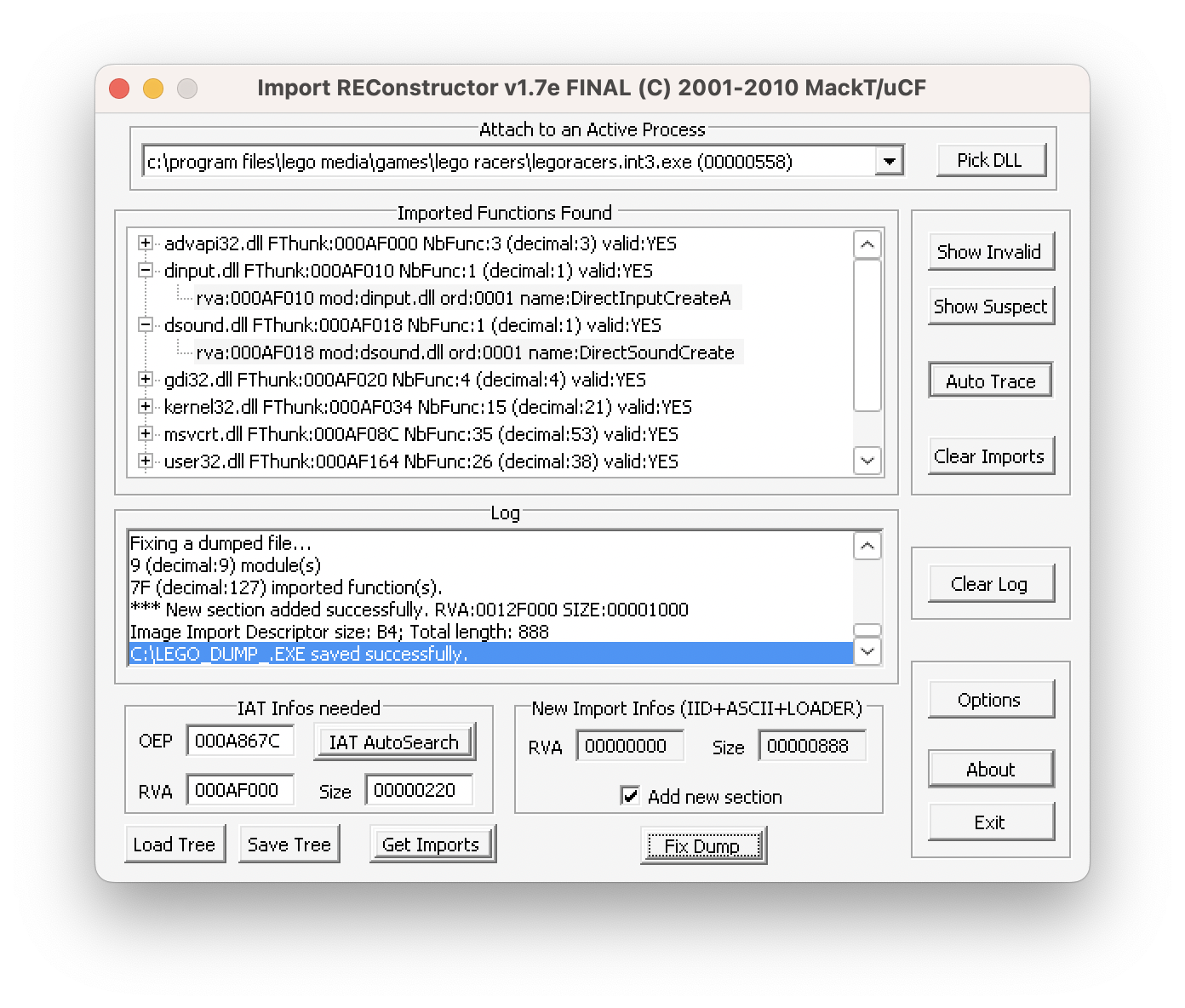The height and width of the screenshot is (1008, 1185).
Task: Click log scroll down arrow
Action: pos(867,651)
